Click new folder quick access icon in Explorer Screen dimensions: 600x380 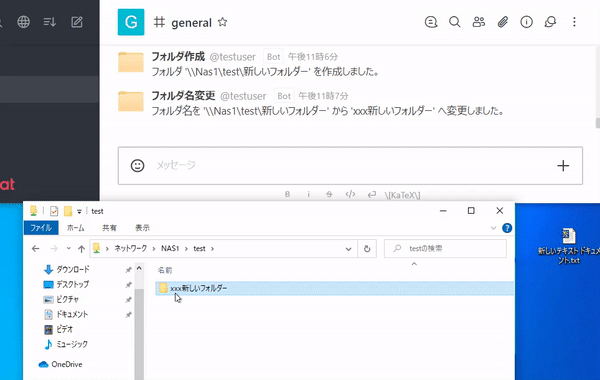pyautogui.click(x=68, y=211)
